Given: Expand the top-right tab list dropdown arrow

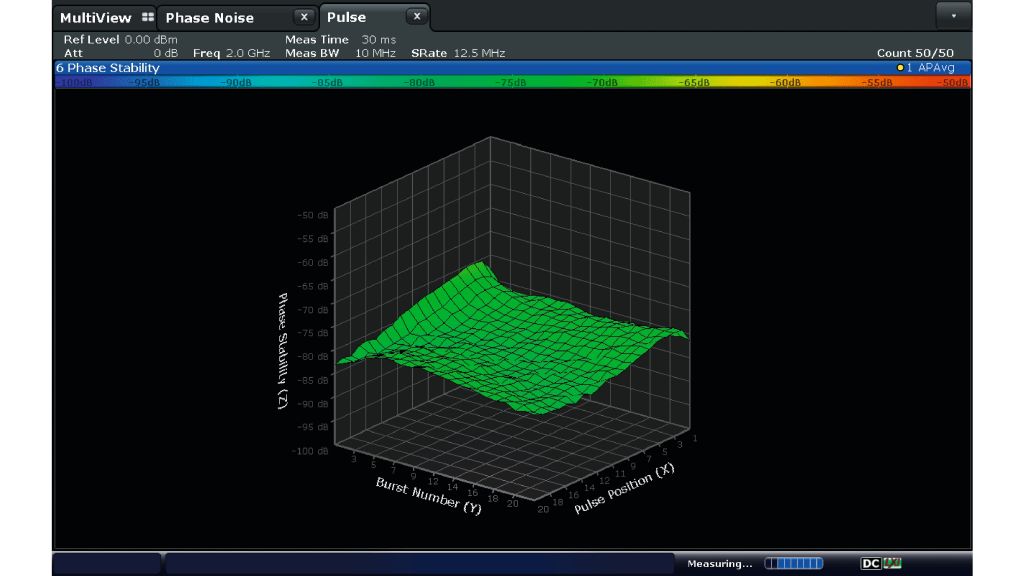Looking at the screenshot, I should pos(953,17).
